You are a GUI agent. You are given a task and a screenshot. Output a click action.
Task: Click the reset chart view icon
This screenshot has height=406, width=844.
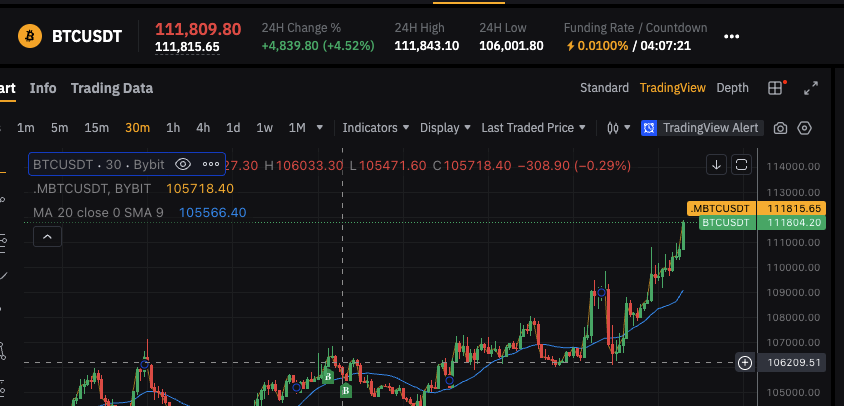(741, 165)
